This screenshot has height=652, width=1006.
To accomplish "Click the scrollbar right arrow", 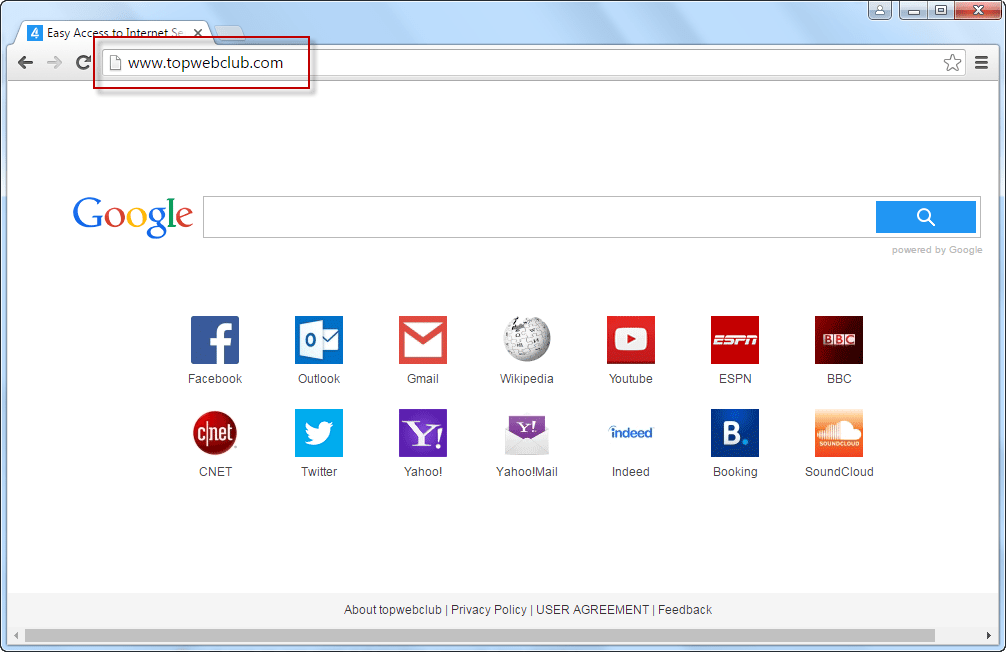I will click(989, 635).
